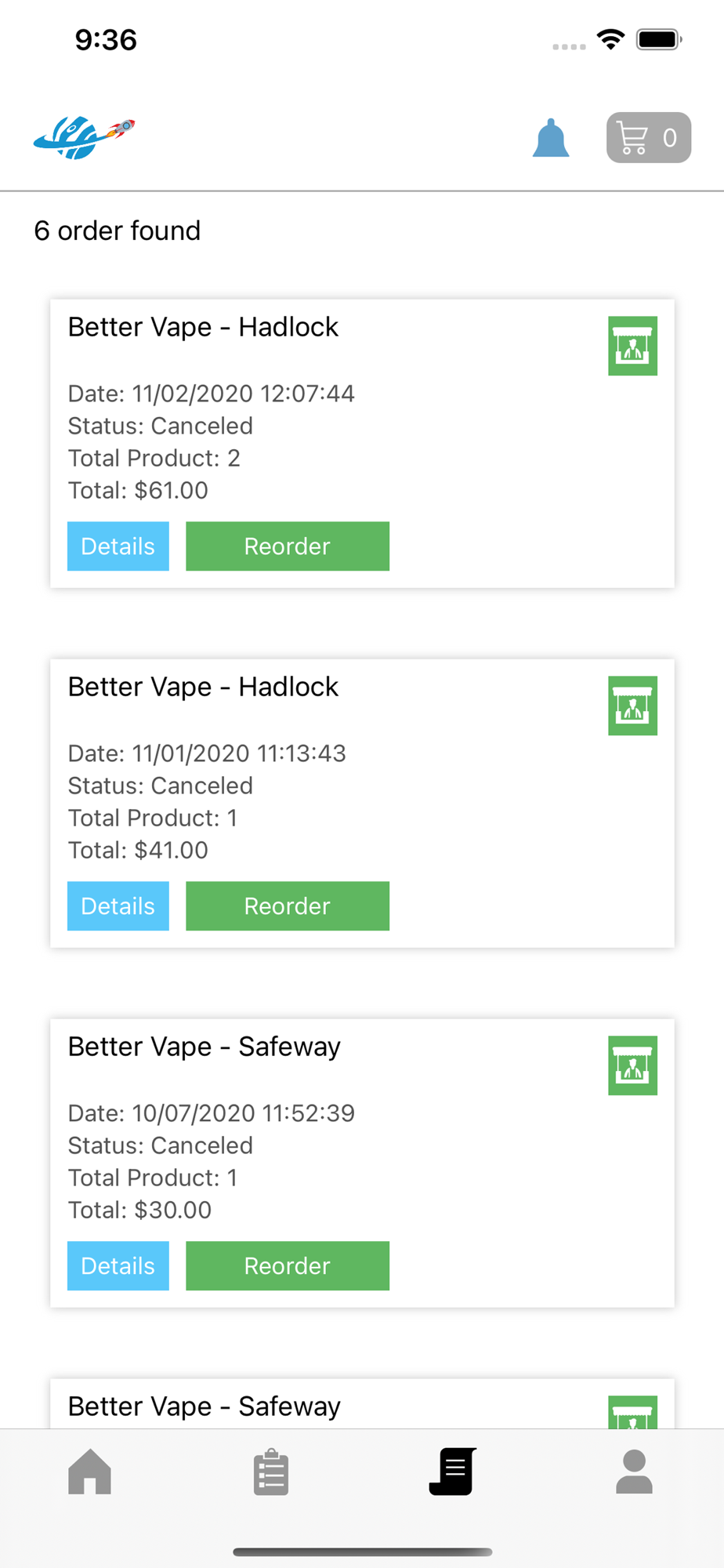This screenshot has height=1568, width=724.
Task: Tap the 6 order found text
Action: click(x=118, y=230)
